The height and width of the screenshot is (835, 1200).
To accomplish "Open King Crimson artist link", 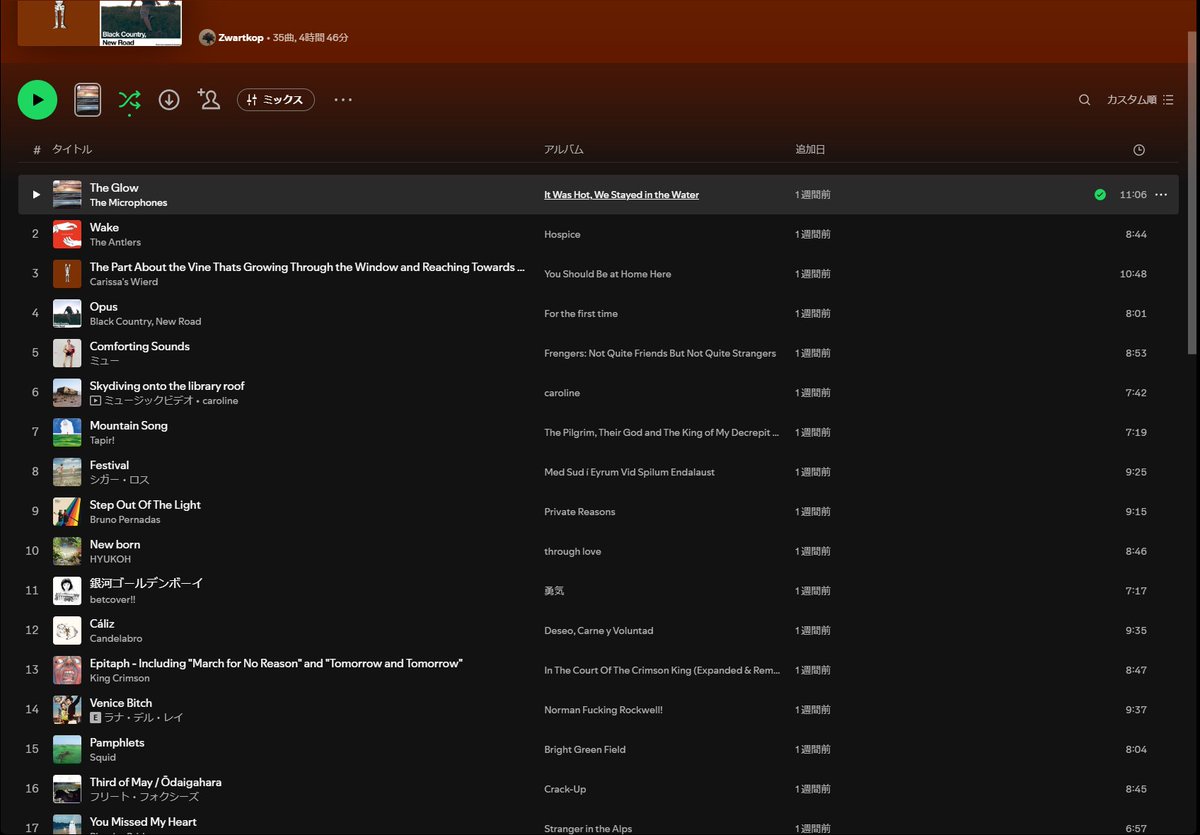I will pyautogui.click(x=120, y=678).
